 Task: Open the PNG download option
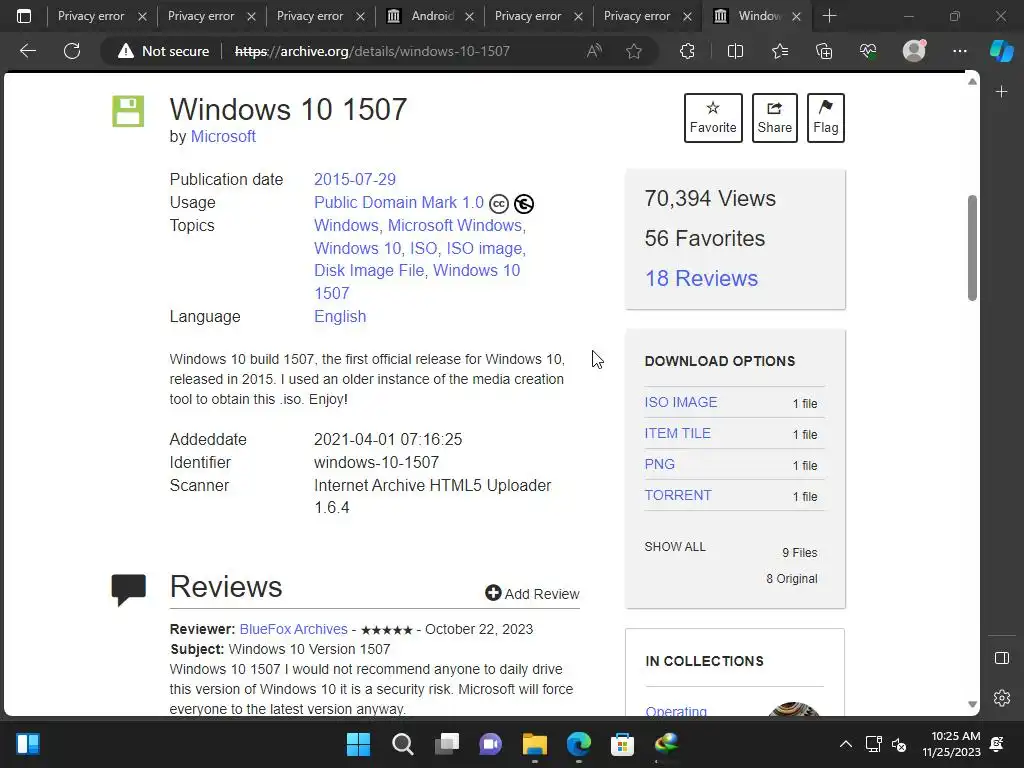pyautogui.click(x=660, y=464)
